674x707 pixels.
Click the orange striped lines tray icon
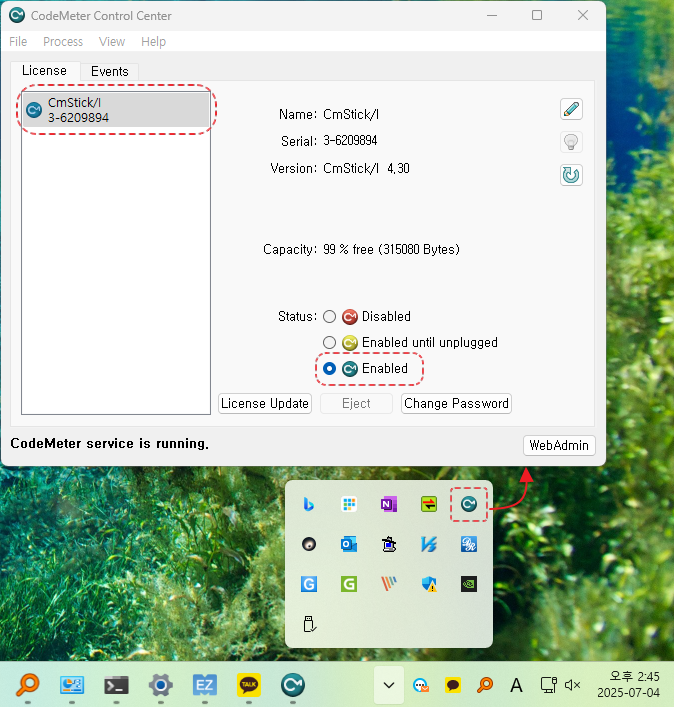point(389,584)
